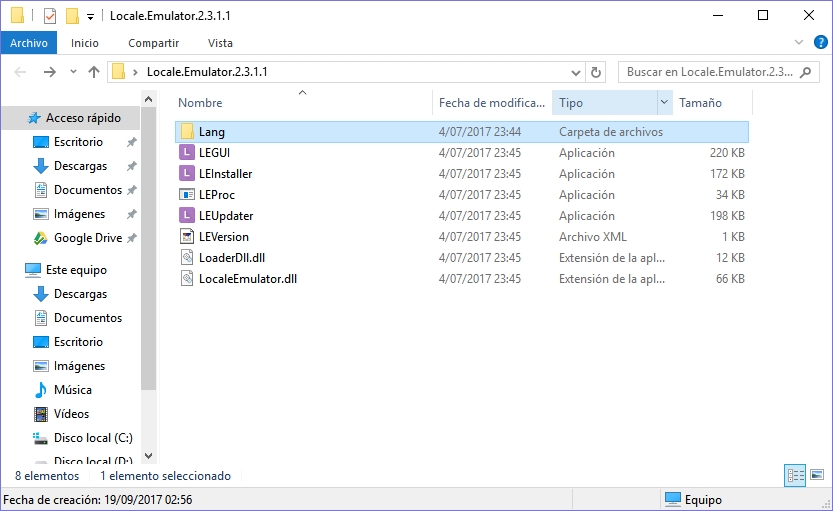
Task: Select the LEGUI application icon
Action: pyautogui.click(x=187, y=152)
